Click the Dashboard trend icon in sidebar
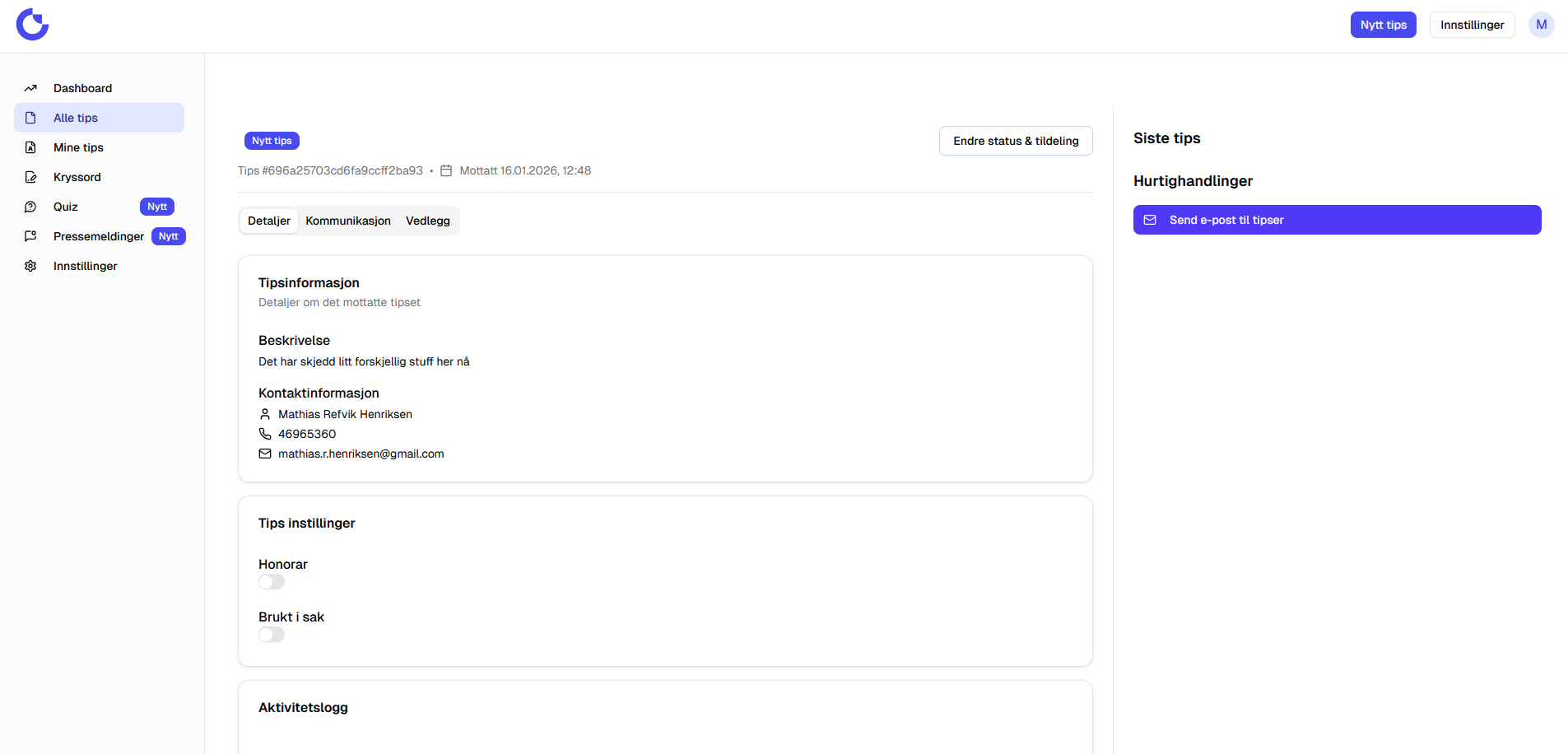1568x754 pixels. [30, 88]
